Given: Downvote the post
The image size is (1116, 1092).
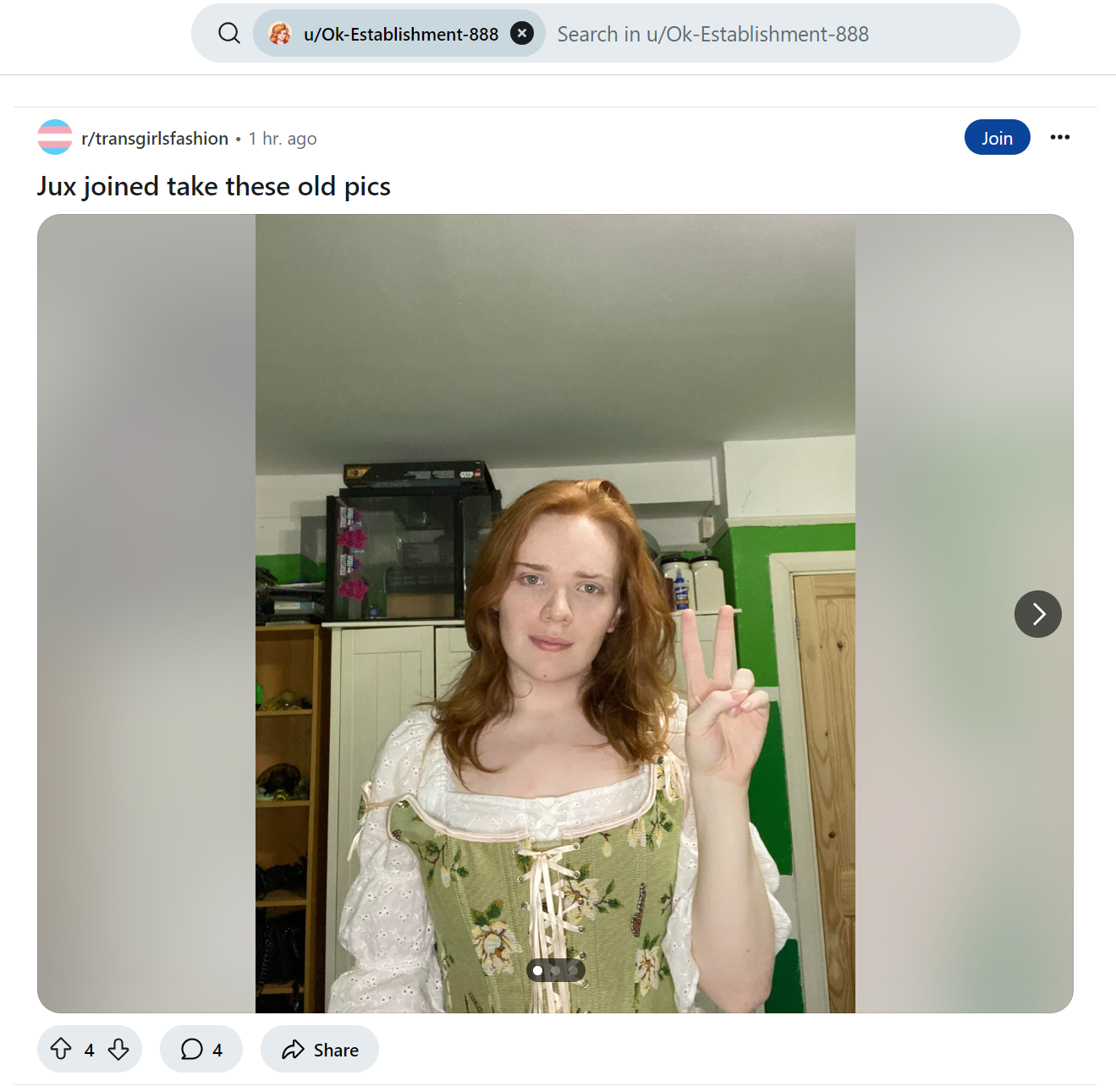Looking at the screenshot, I should 118,1050.
